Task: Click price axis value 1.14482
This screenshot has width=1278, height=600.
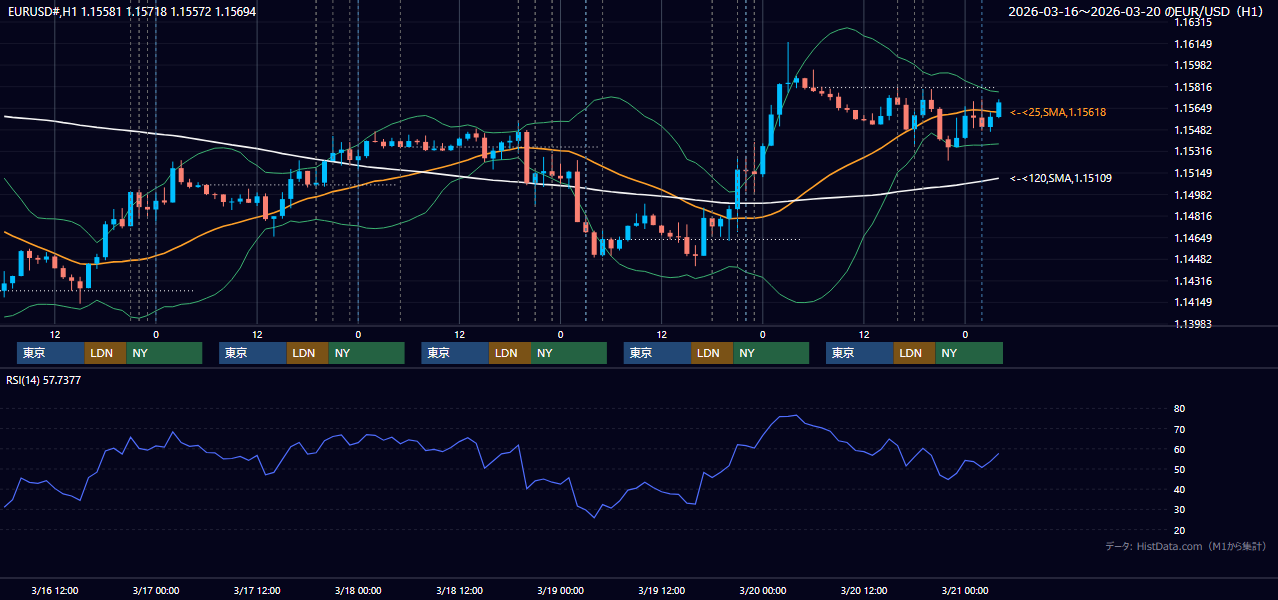Action: pos(1193,259)
